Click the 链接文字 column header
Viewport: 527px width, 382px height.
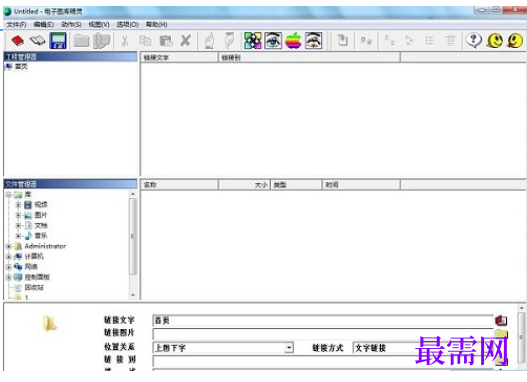pyautogui.click(x=179, y=57)
